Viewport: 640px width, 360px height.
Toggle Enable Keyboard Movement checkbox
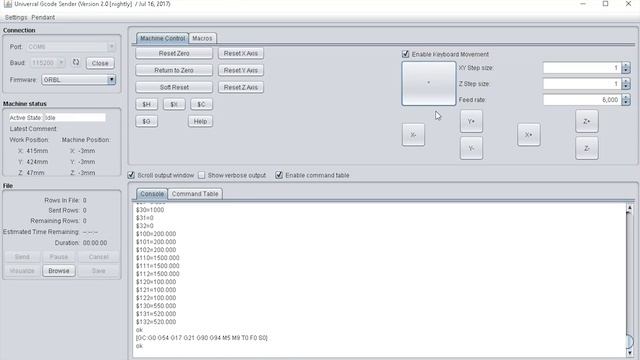tap(405, 54)
